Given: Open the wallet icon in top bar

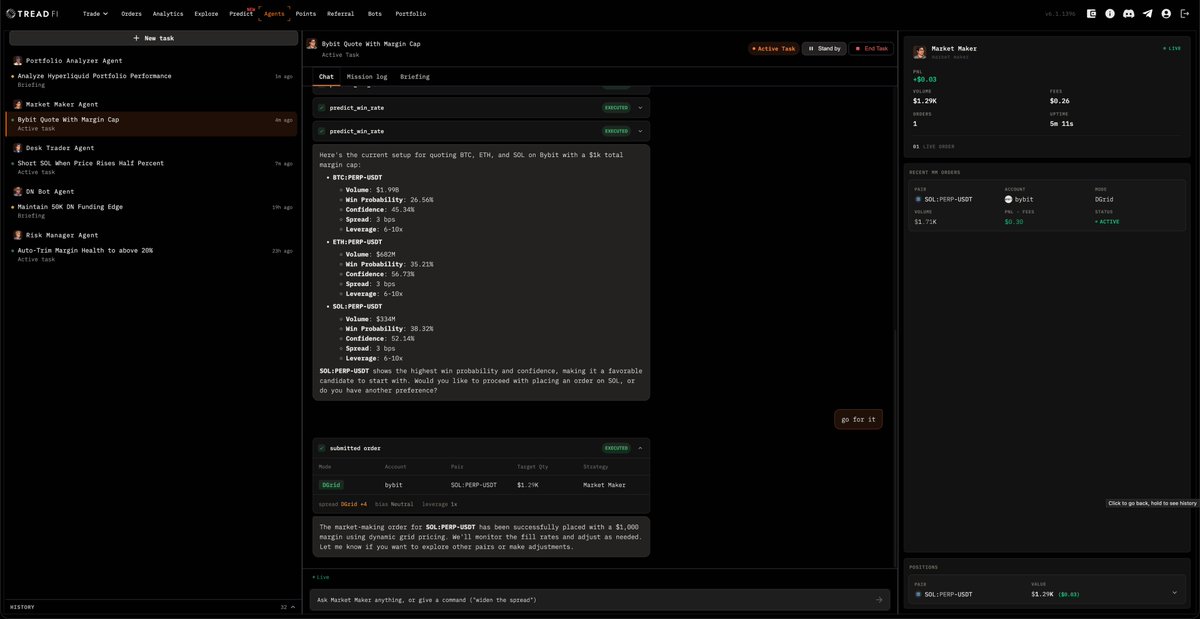Looking at the screenshot, I should pyautogui.click(x=1091, y=14).
